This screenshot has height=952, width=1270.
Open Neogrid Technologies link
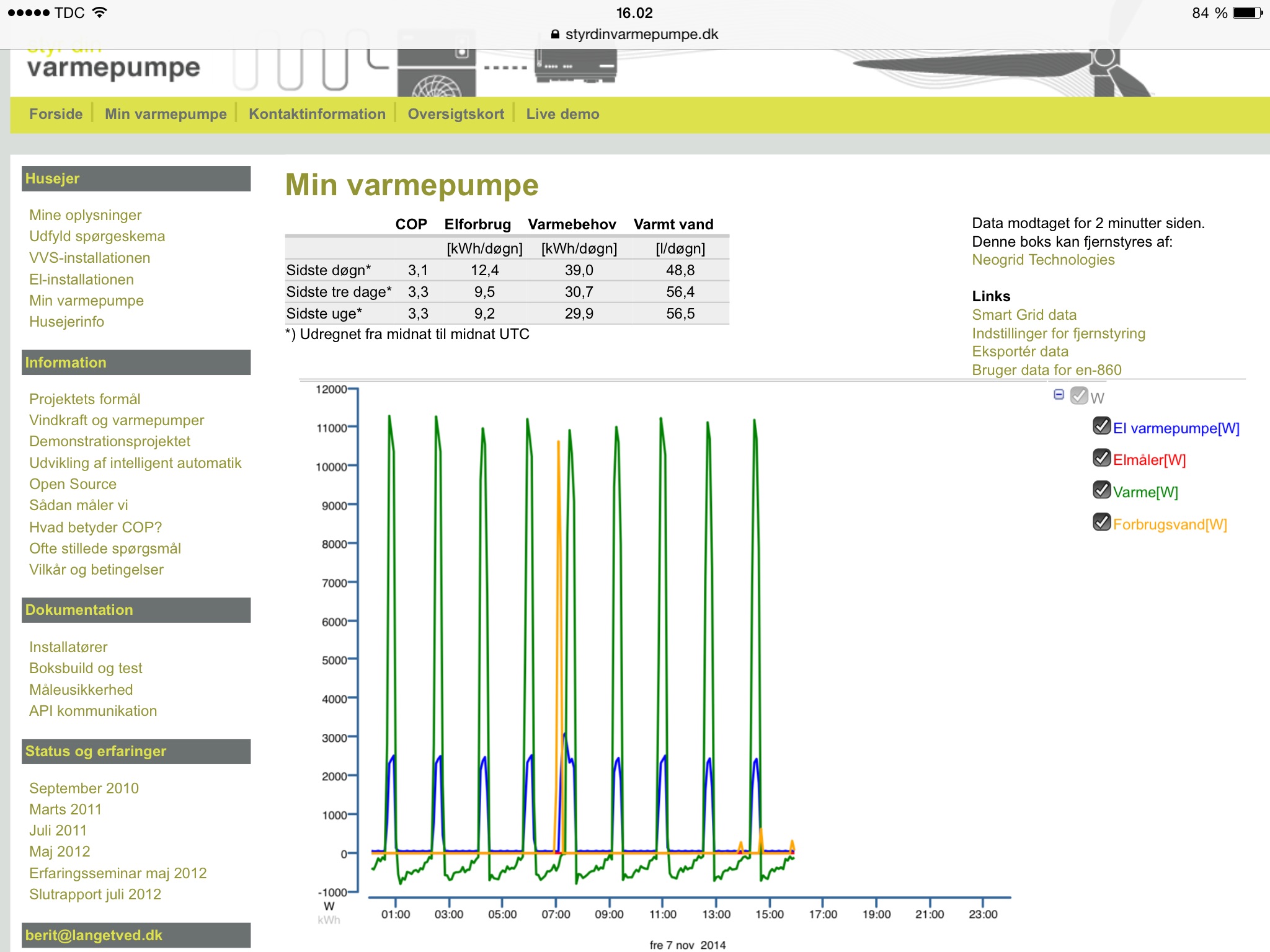[x=1043, y=260]
